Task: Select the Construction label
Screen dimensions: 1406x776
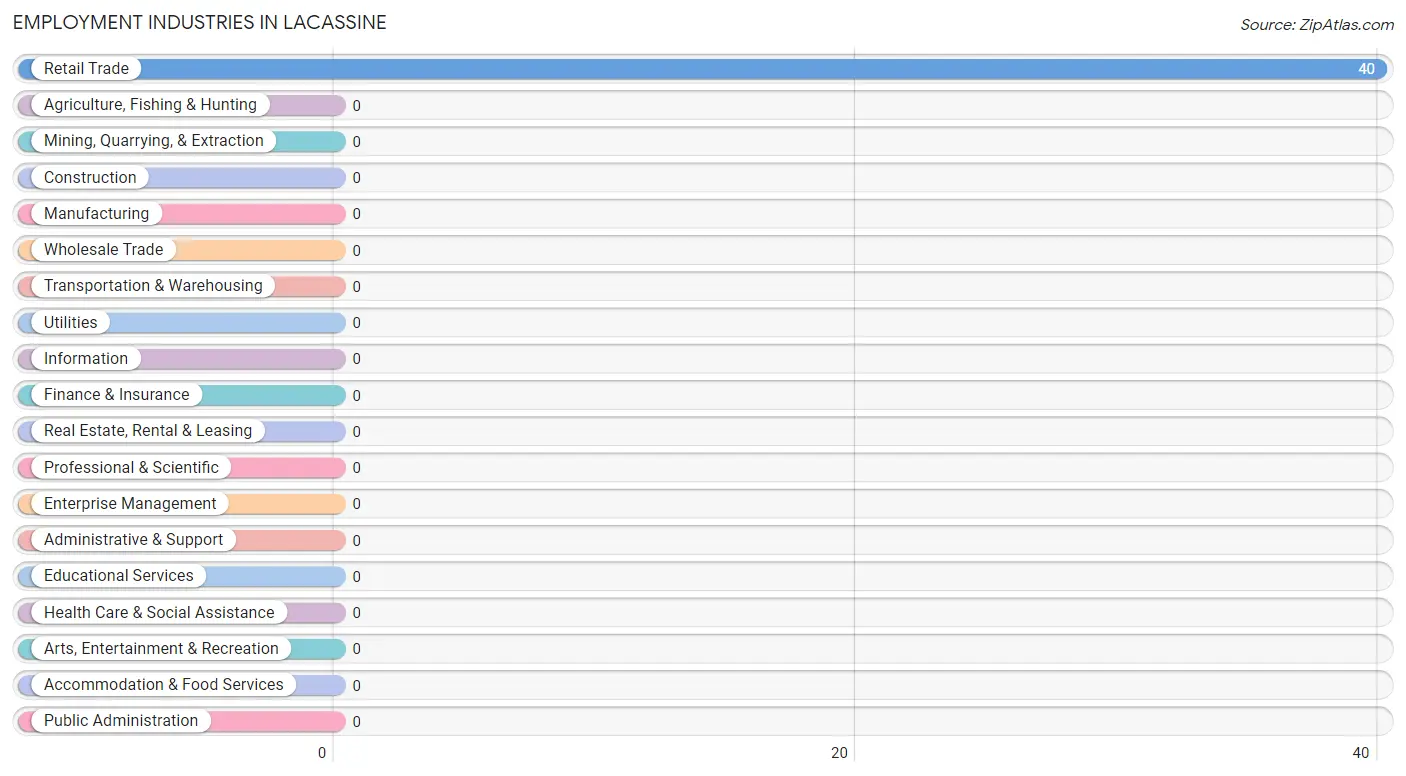Action: (90, 178)
